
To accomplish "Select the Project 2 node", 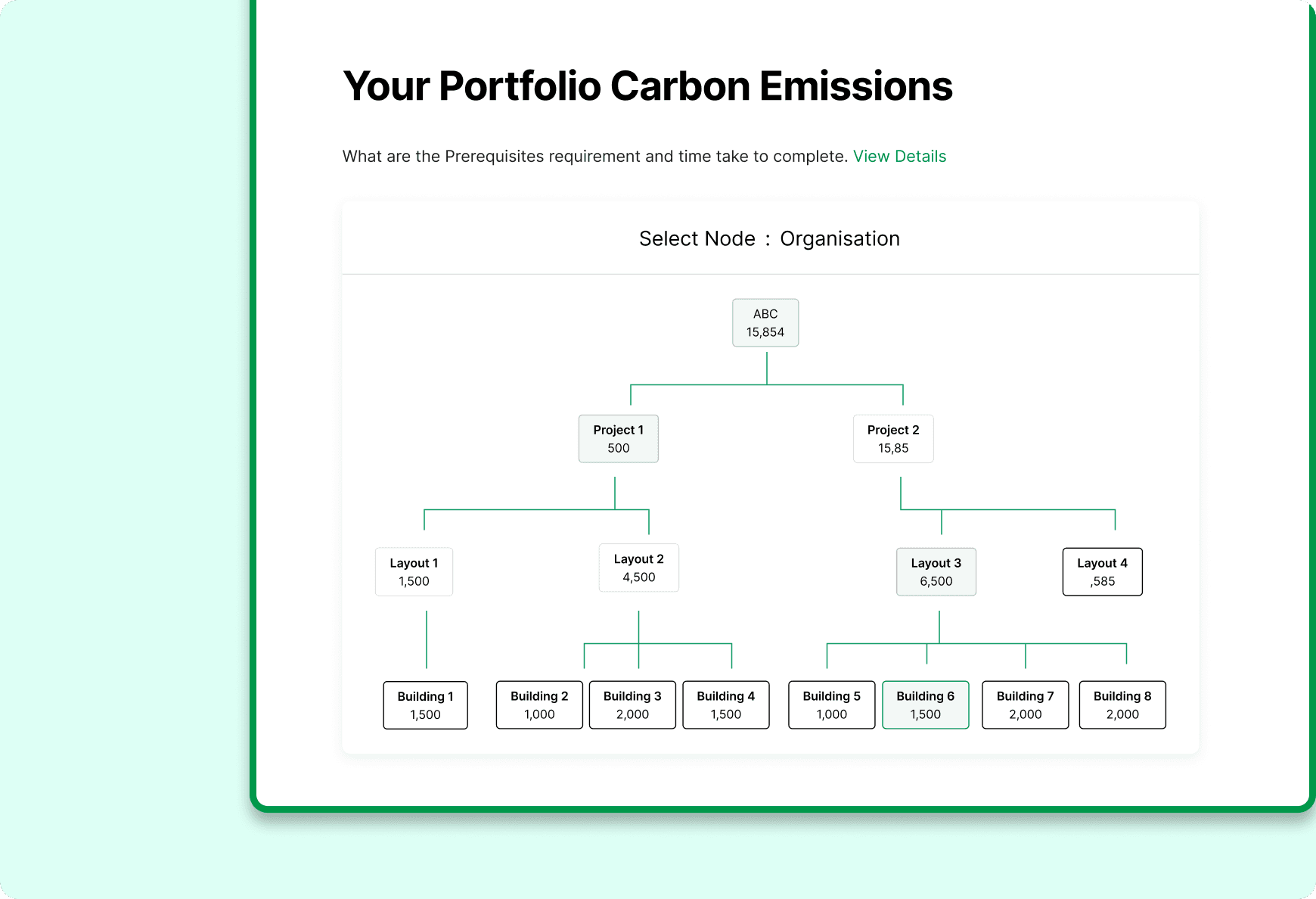I will [893, 439].
